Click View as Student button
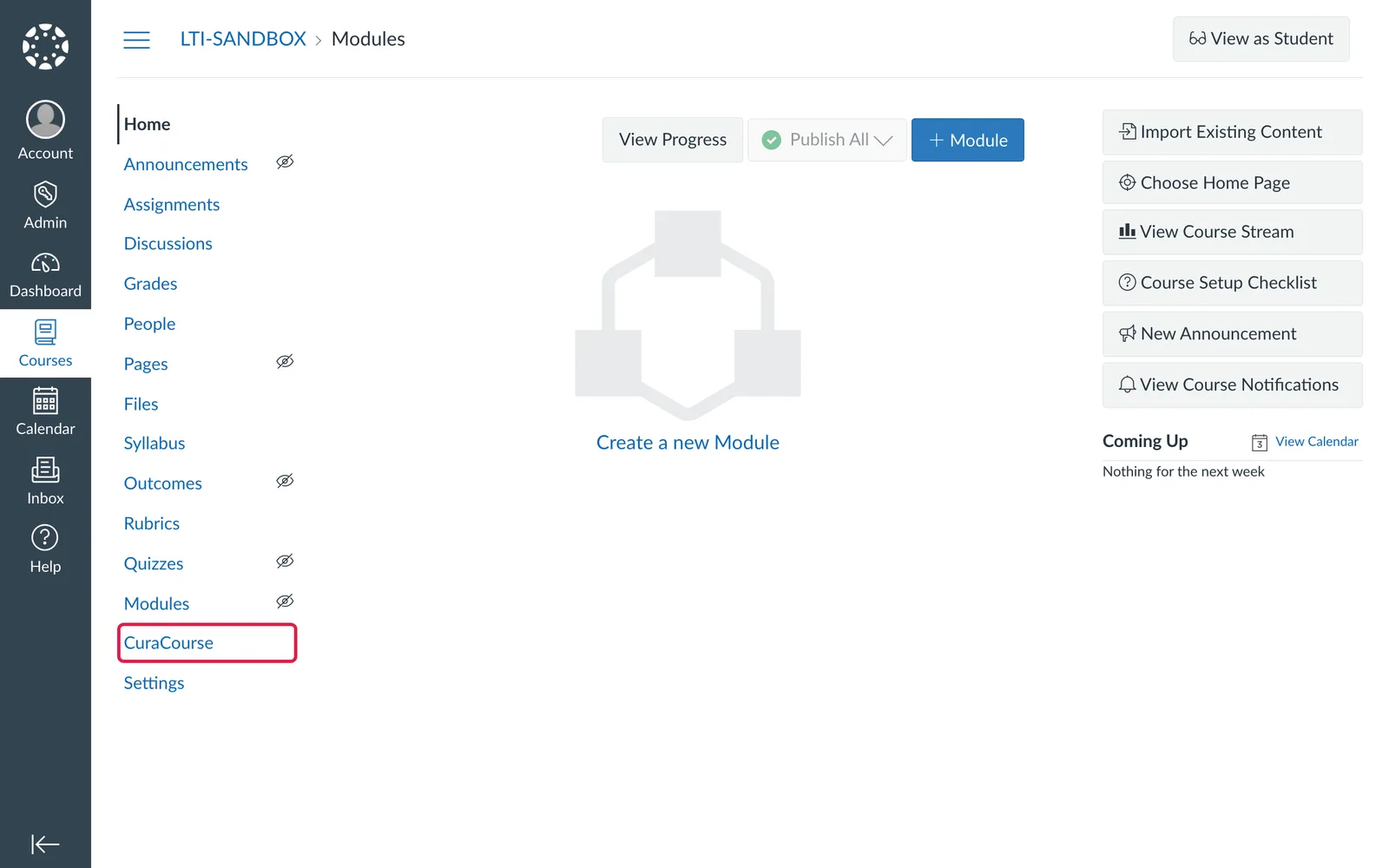The width and height of the screenshot is (1389, 868). pyautogui.click(x=1261, y=39)
